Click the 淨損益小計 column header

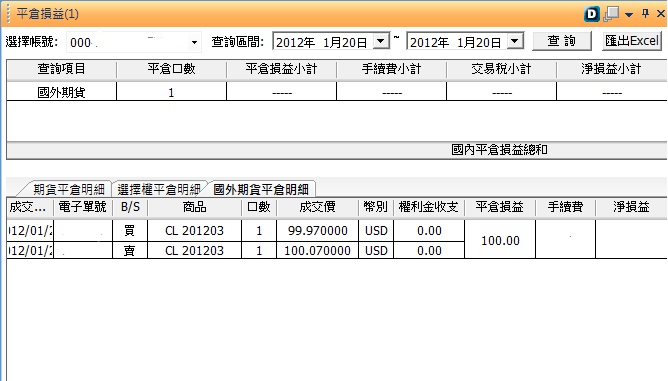(x=611, y=69)
